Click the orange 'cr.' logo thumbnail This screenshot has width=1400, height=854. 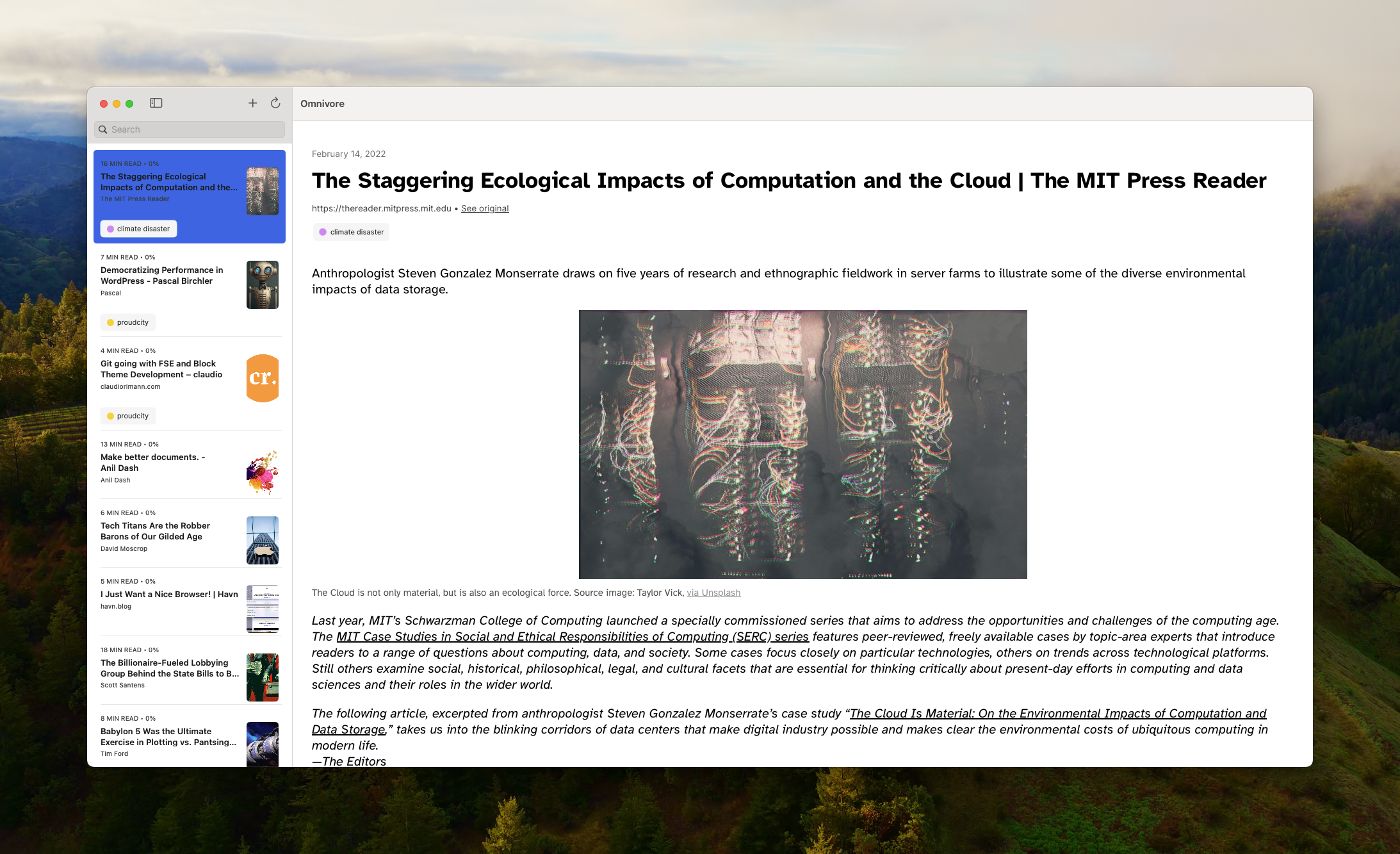pos(263,378)
